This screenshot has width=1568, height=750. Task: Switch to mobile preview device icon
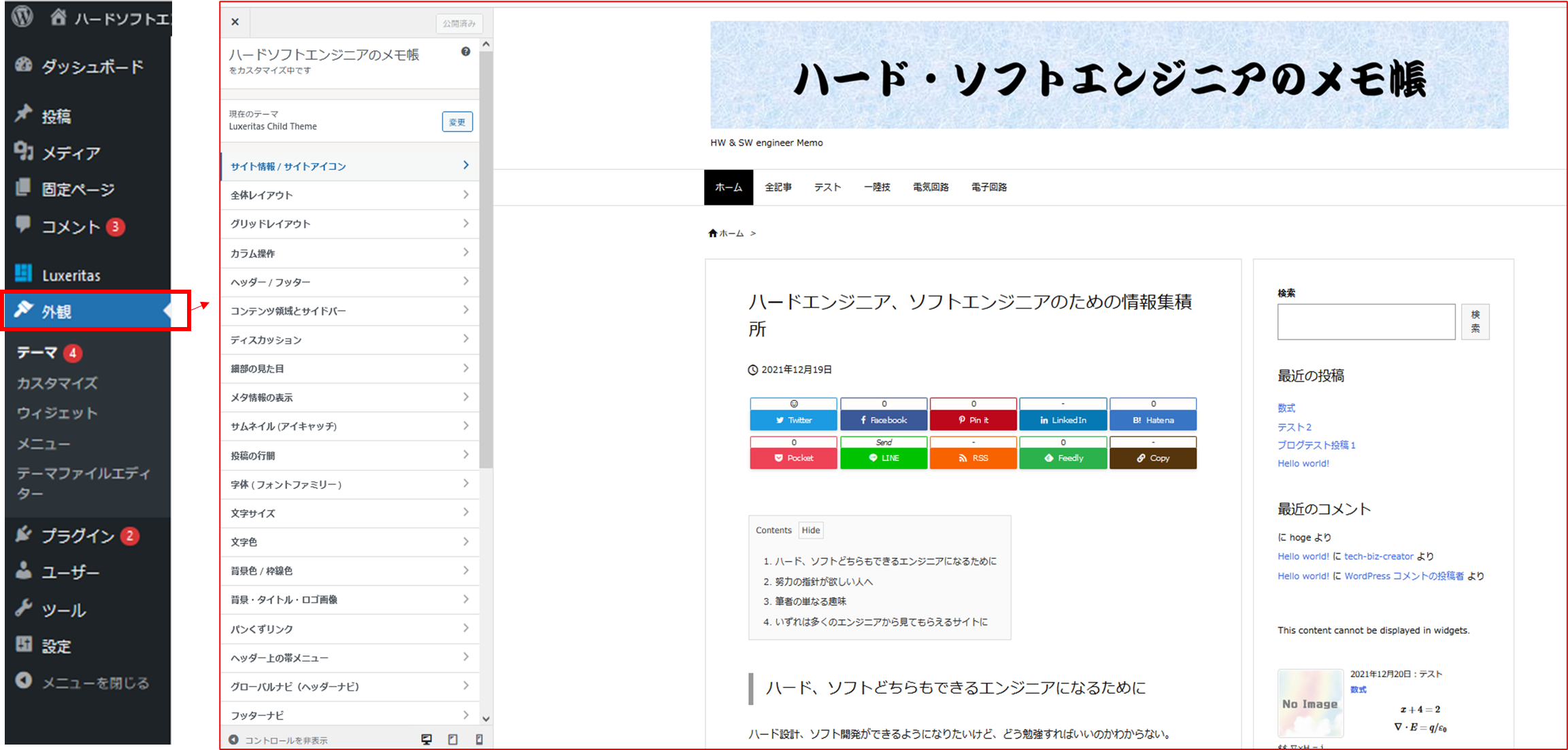click(479, 739)
